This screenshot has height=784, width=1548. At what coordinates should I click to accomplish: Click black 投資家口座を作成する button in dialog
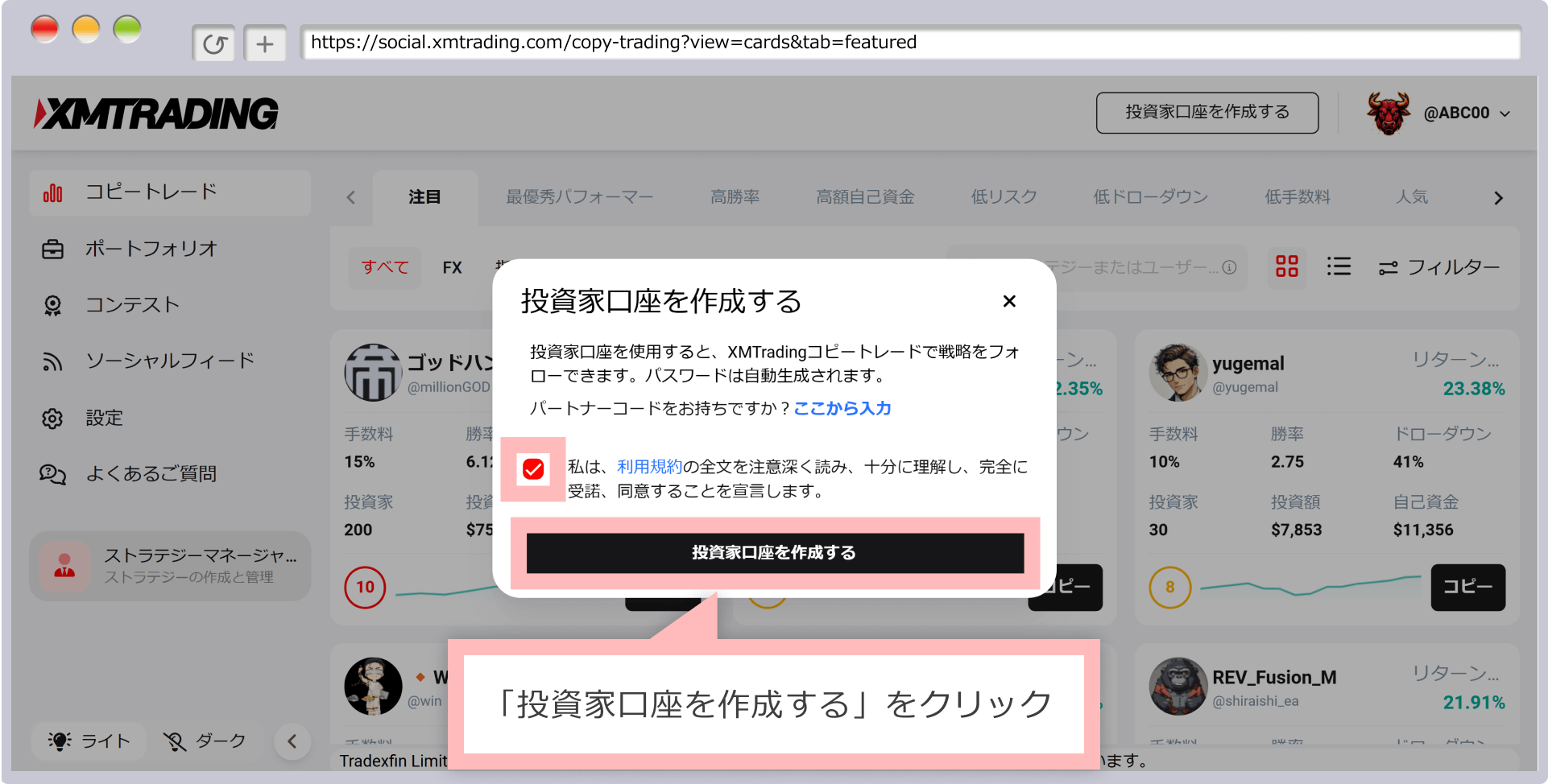pos(774,553)
